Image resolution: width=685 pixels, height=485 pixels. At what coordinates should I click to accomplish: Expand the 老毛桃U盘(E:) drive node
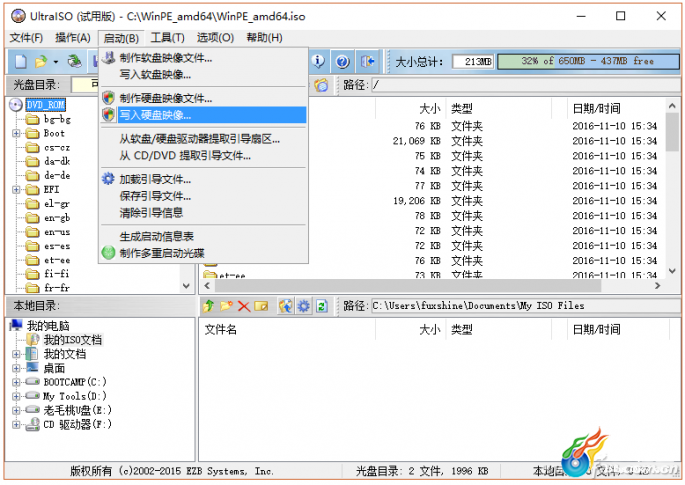[x=16, y=410]
